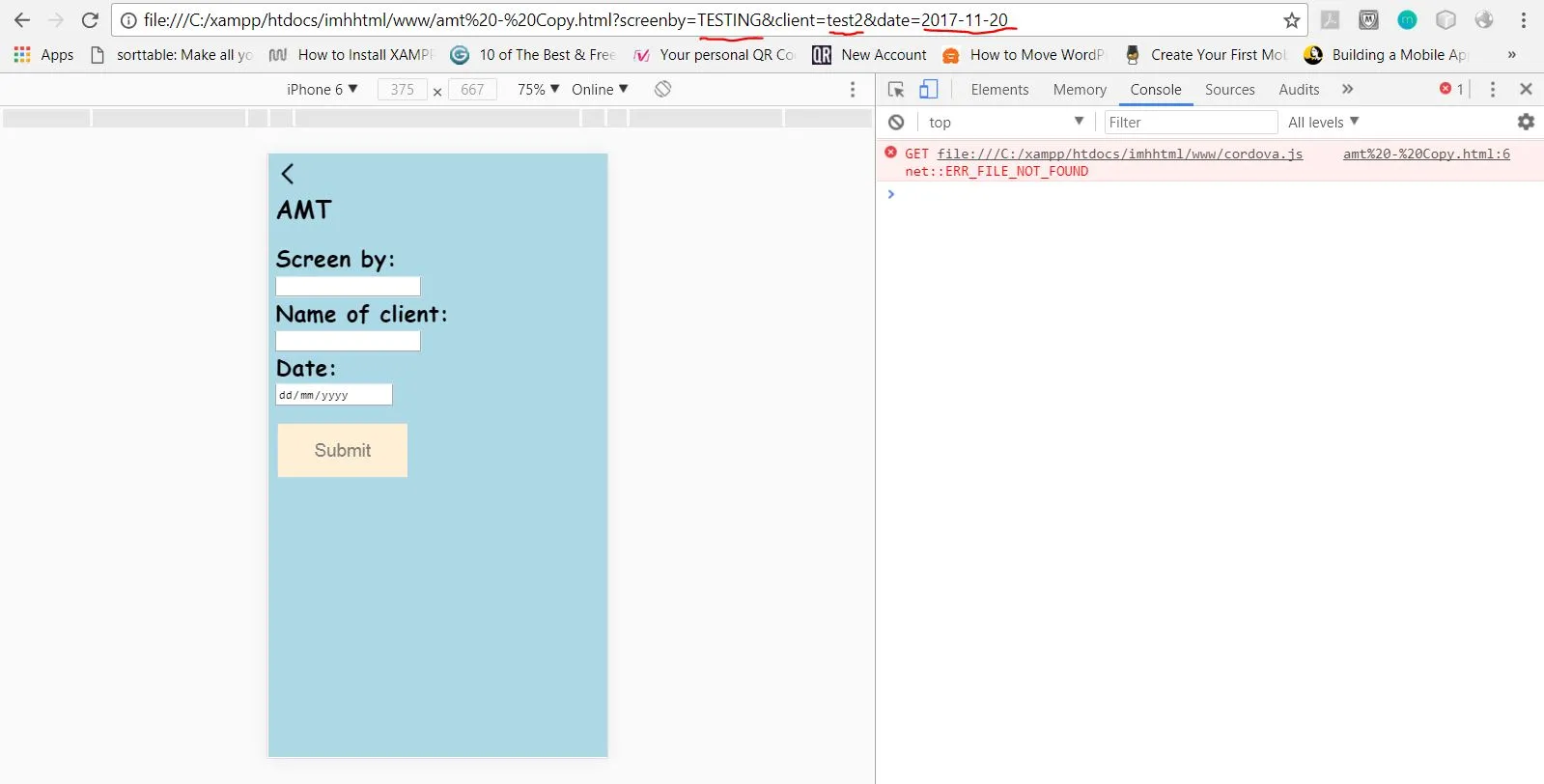This screenshot has height=784, width=1544.
Task: Click the site info icon in address bar
Action: pyautogui.click(x=128, y=20)
